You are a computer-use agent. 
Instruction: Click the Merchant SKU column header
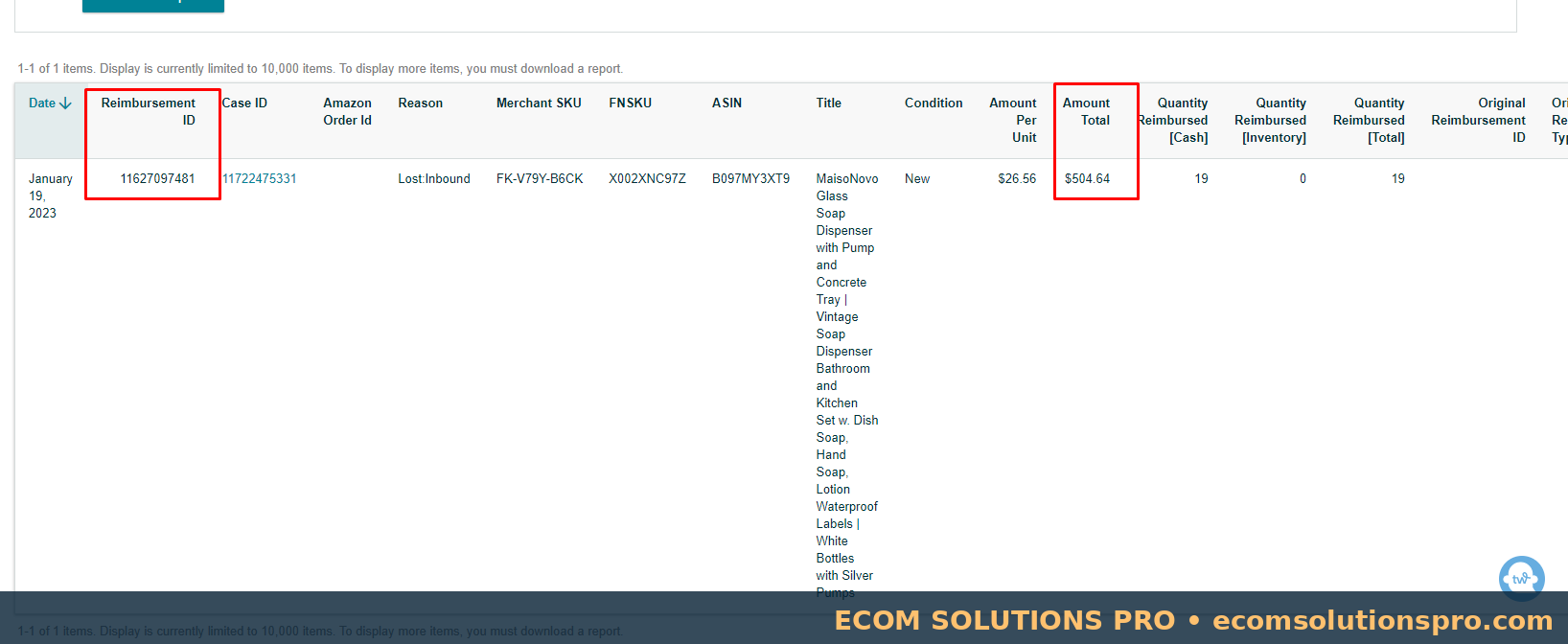pos(539,103)
